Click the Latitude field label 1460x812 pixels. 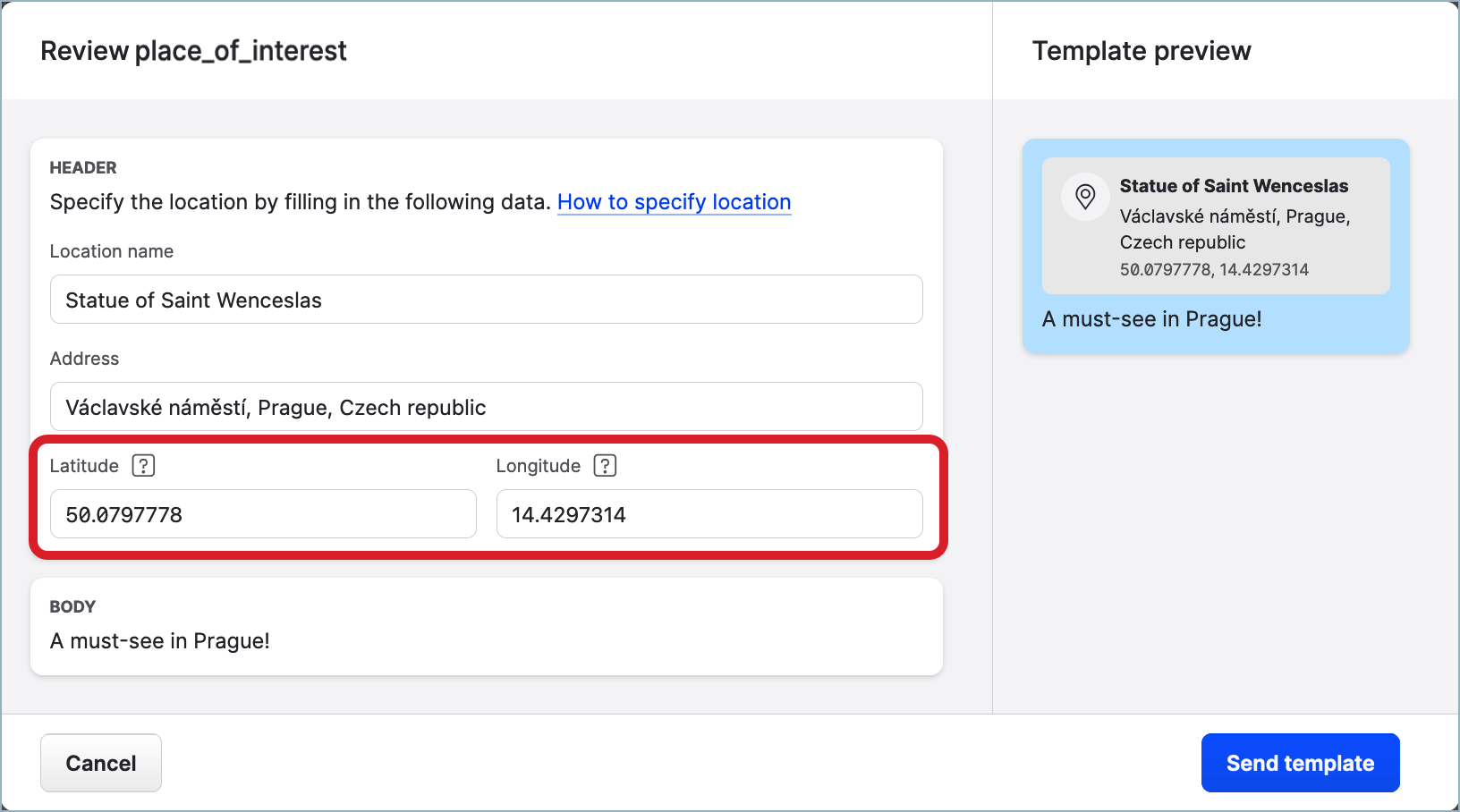tap(84, 466)
